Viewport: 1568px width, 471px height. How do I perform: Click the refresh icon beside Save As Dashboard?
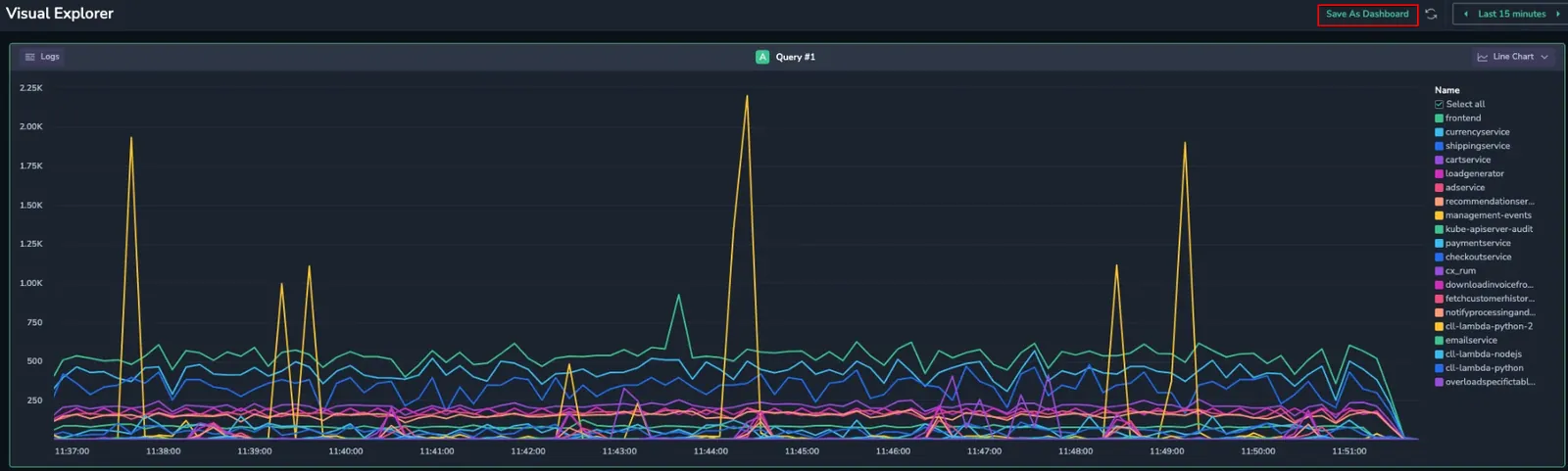coord(1431,14)
